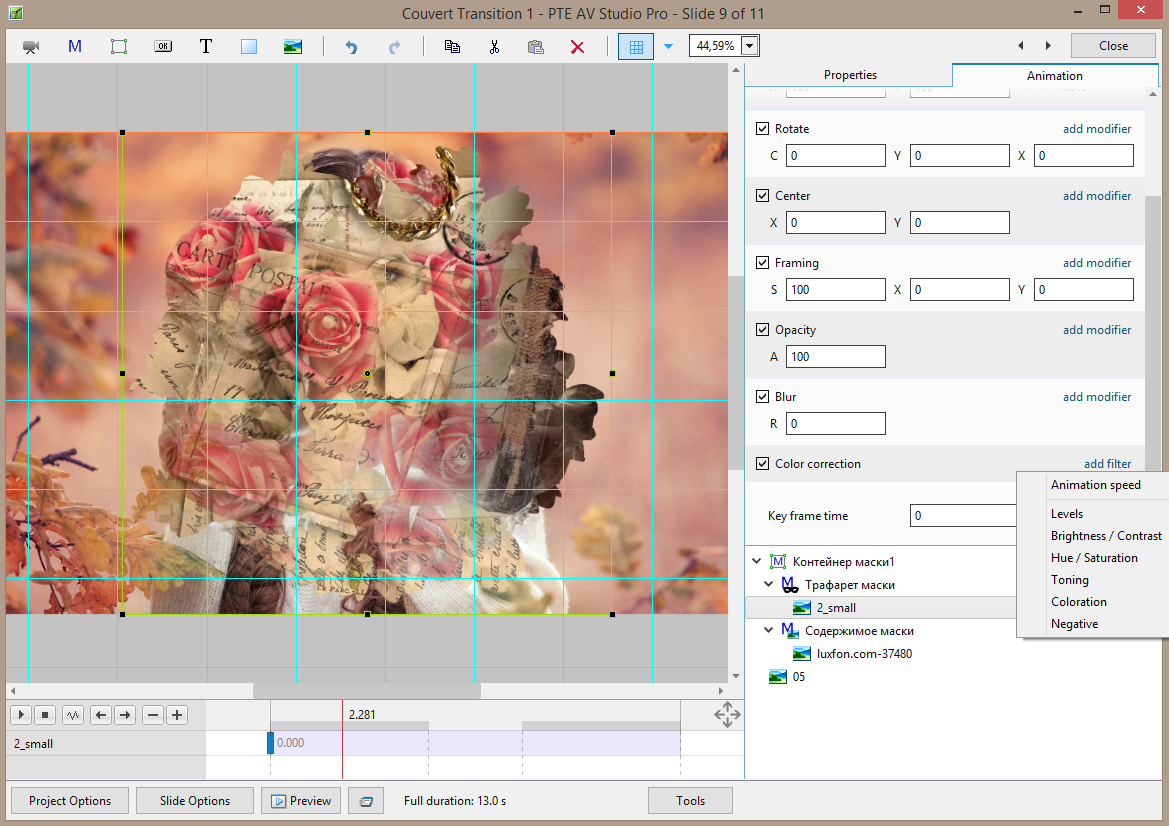Switch to the Properties tab

(x=850, y=75)
